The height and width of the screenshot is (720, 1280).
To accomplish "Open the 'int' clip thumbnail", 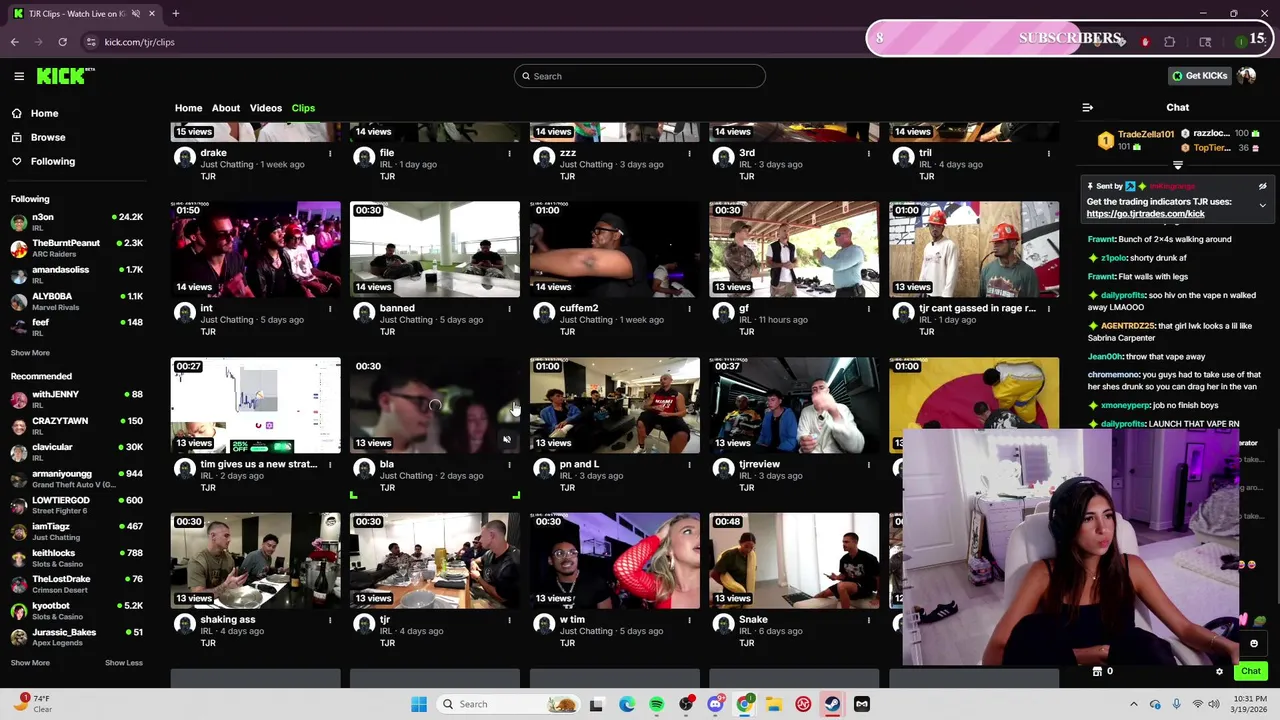I will [255, 249].
